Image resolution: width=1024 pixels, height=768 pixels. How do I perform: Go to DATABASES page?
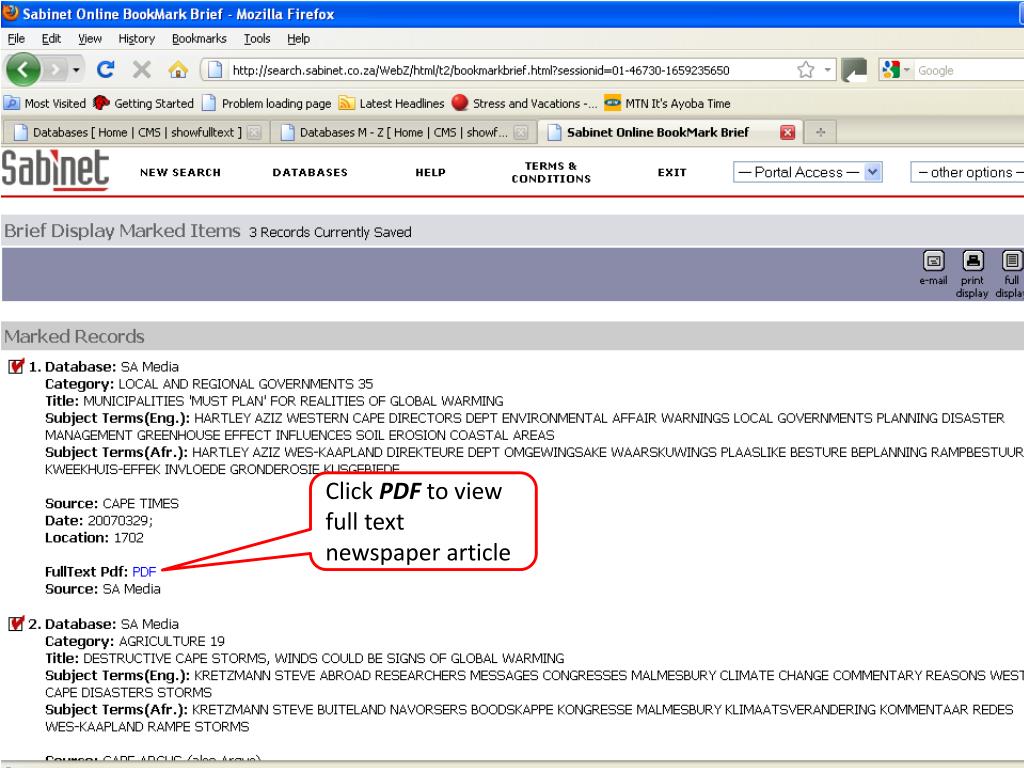tap(310, 172)
